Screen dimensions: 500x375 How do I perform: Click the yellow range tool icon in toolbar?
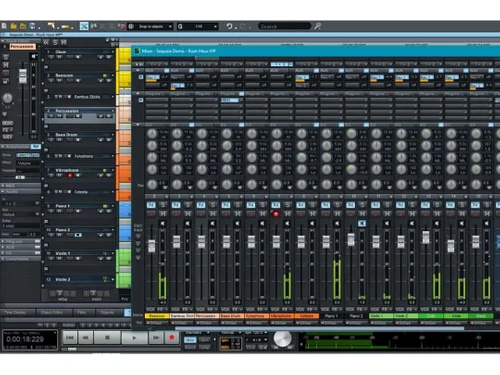coord(65,26)
